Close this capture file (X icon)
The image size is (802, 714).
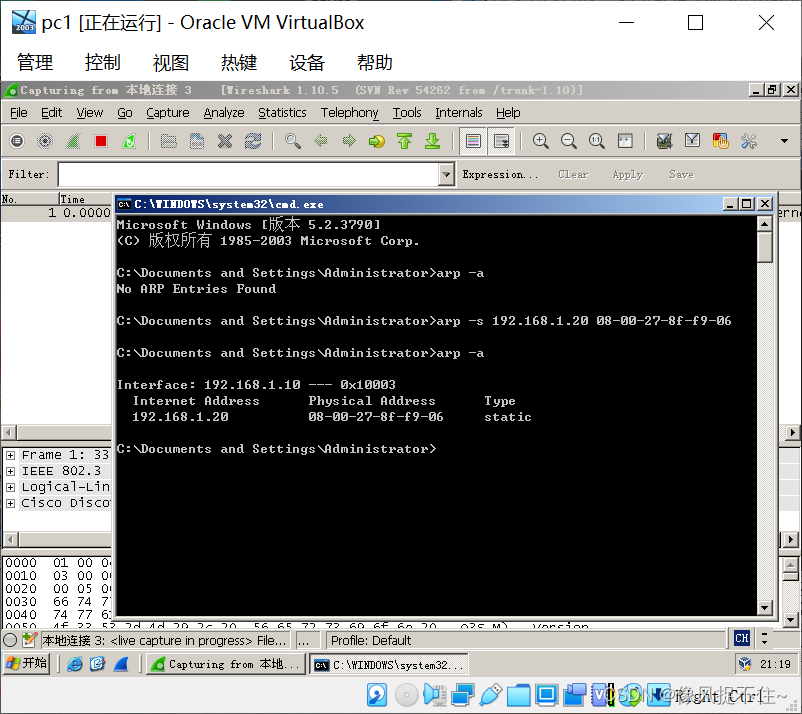(225, 141)
